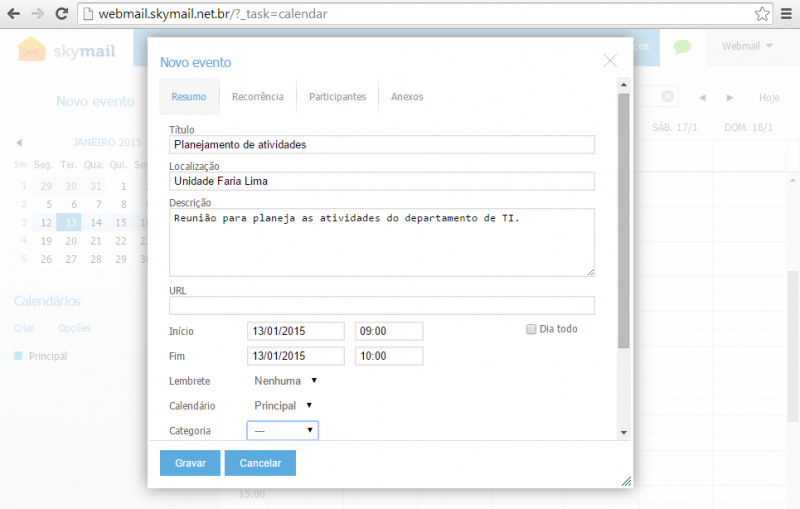Screen dimensions: 800x509
Task: Reload the current page
Action: 62,14
